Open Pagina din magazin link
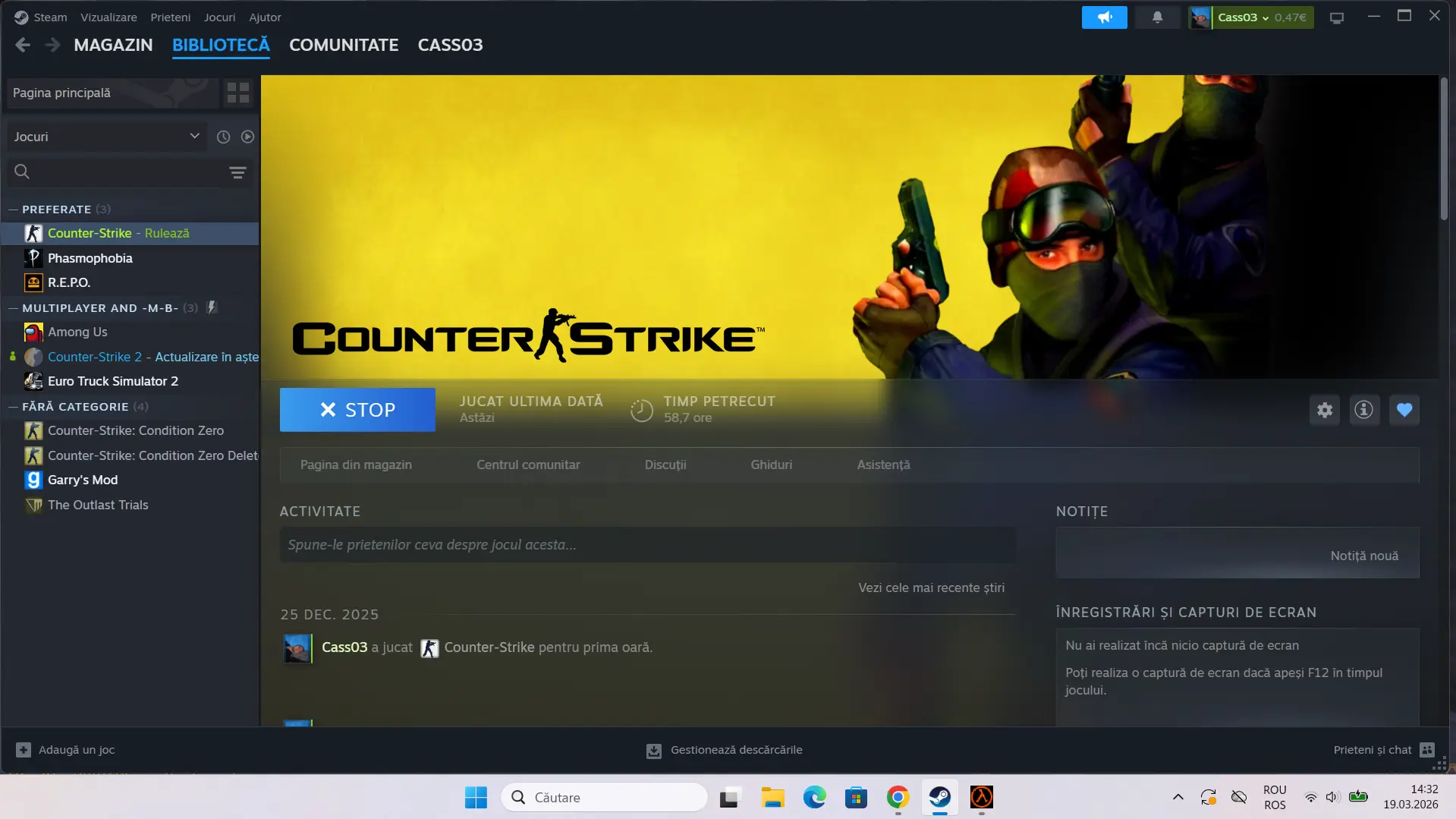Screen dimensions: 1456x819 click(356, 465)
